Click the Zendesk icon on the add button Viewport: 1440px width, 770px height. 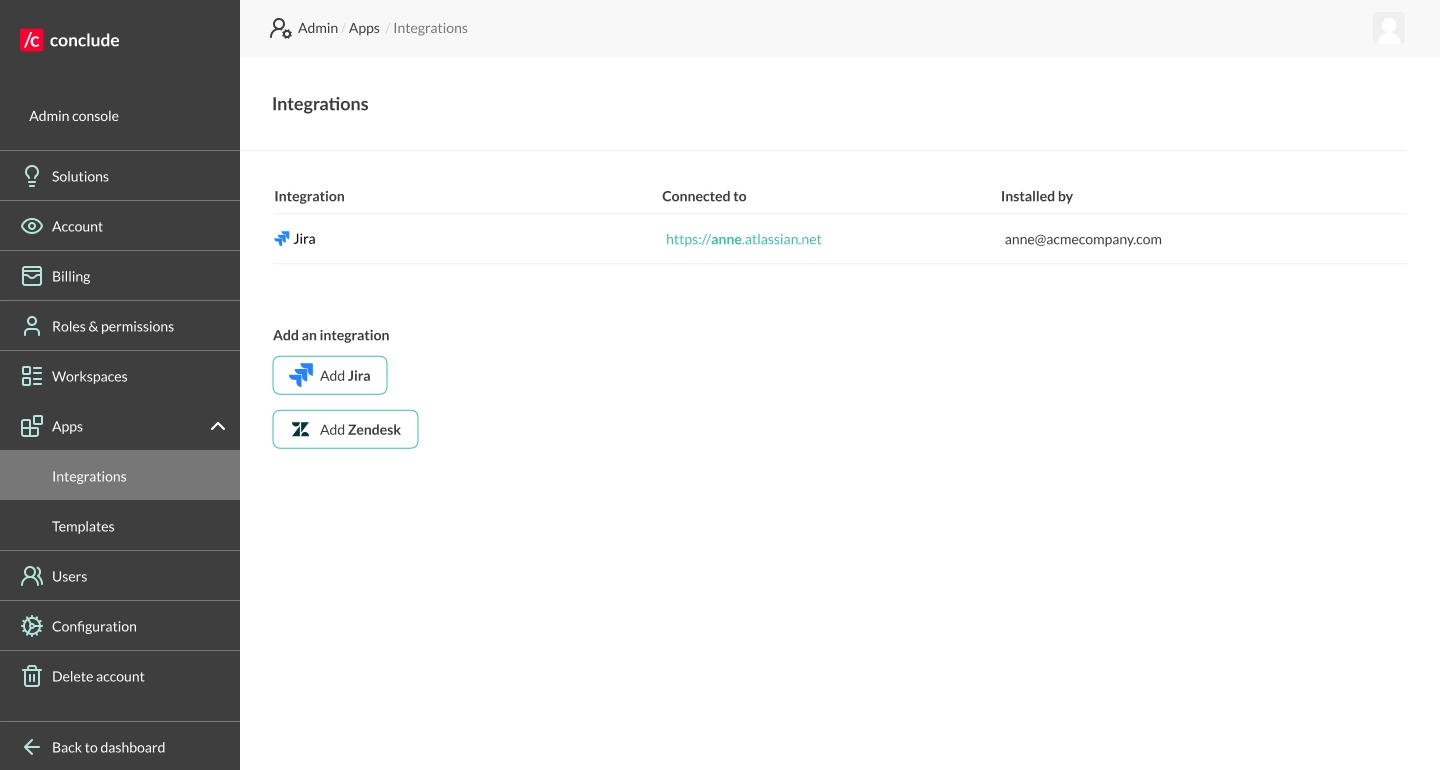coord(301,429)
